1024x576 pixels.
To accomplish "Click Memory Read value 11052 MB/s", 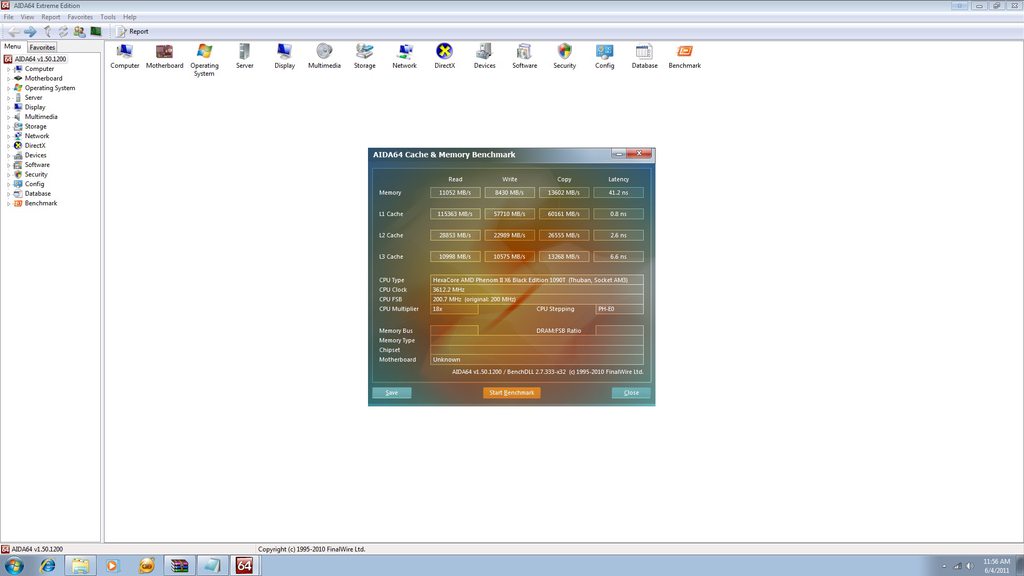I will tap(455, 193).
